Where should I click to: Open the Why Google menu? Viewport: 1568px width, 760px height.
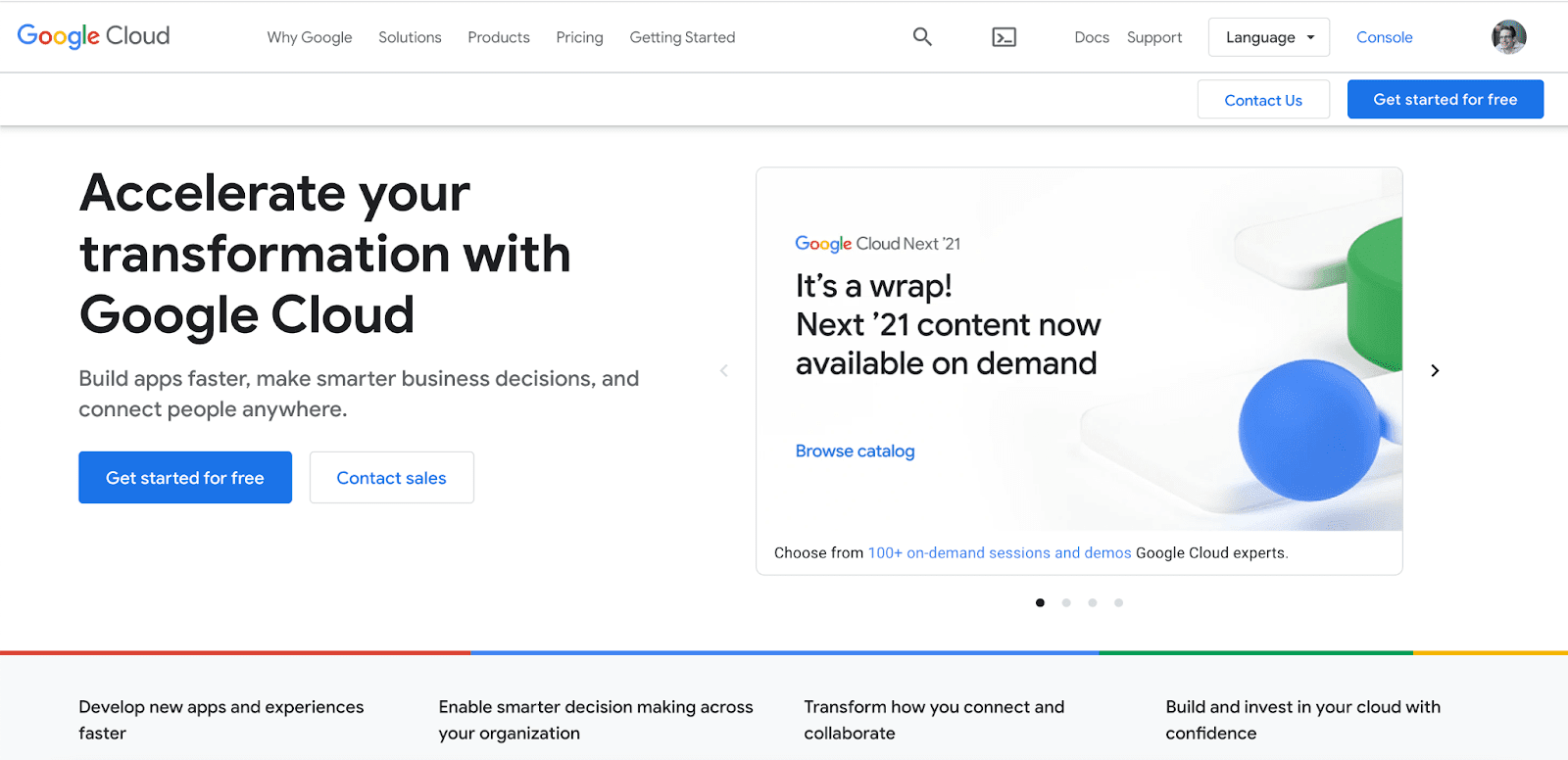[x=310, y=37]
